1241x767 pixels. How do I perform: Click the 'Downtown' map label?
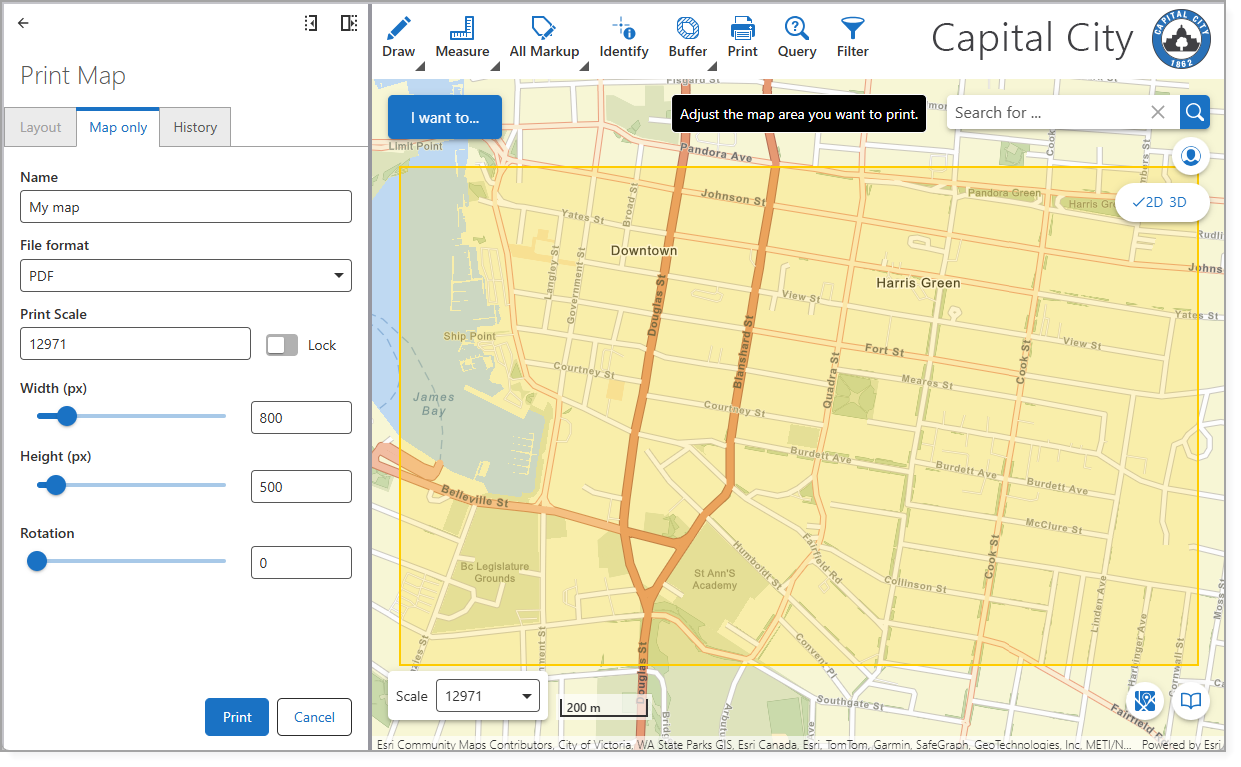coord(644,250)
